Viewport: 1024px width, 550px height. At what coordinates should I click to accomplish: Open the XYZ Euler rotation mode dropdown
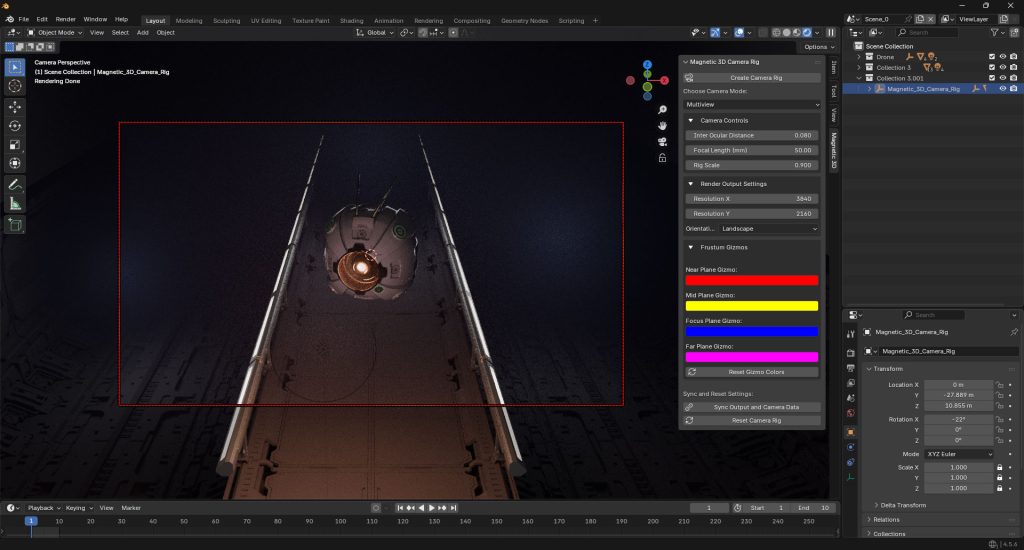tap(959, 454)
